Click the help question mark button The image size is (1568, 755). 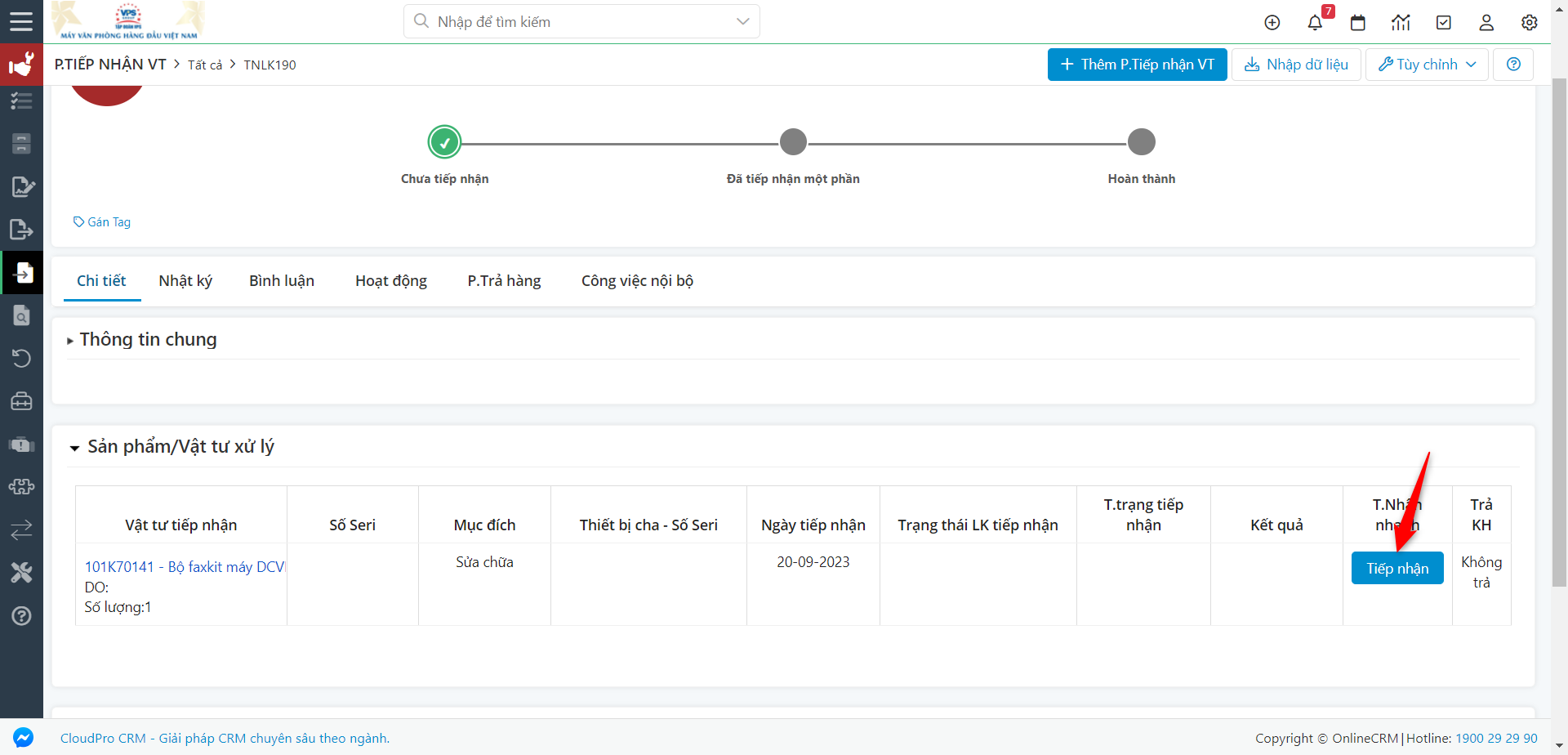[1513, 65]
